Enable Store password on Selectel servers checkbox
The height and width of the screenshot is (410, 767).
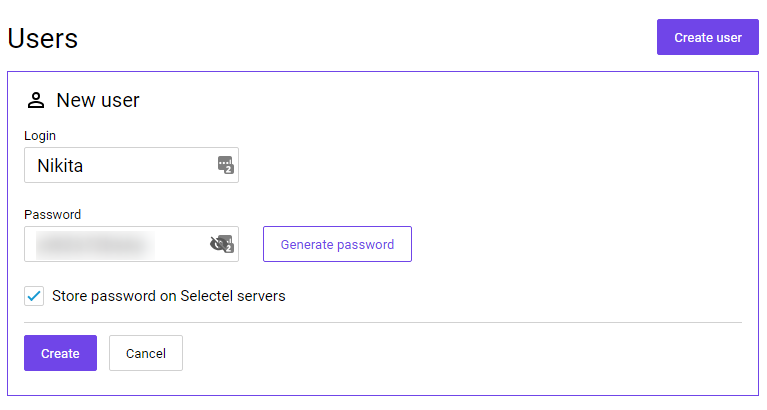(34, 296)
